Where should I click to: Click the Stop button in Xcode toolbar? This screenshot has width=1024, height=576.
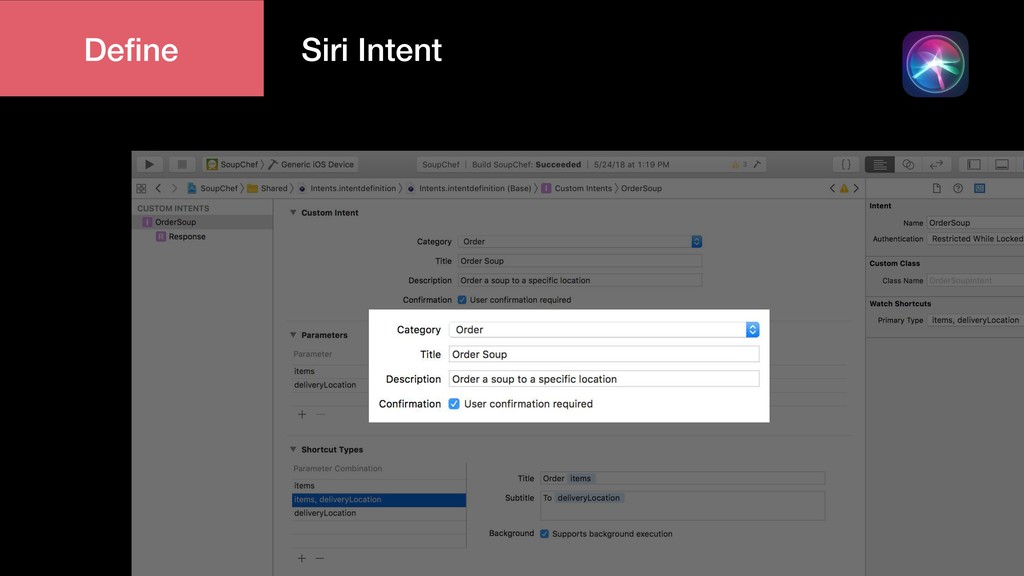182,165
